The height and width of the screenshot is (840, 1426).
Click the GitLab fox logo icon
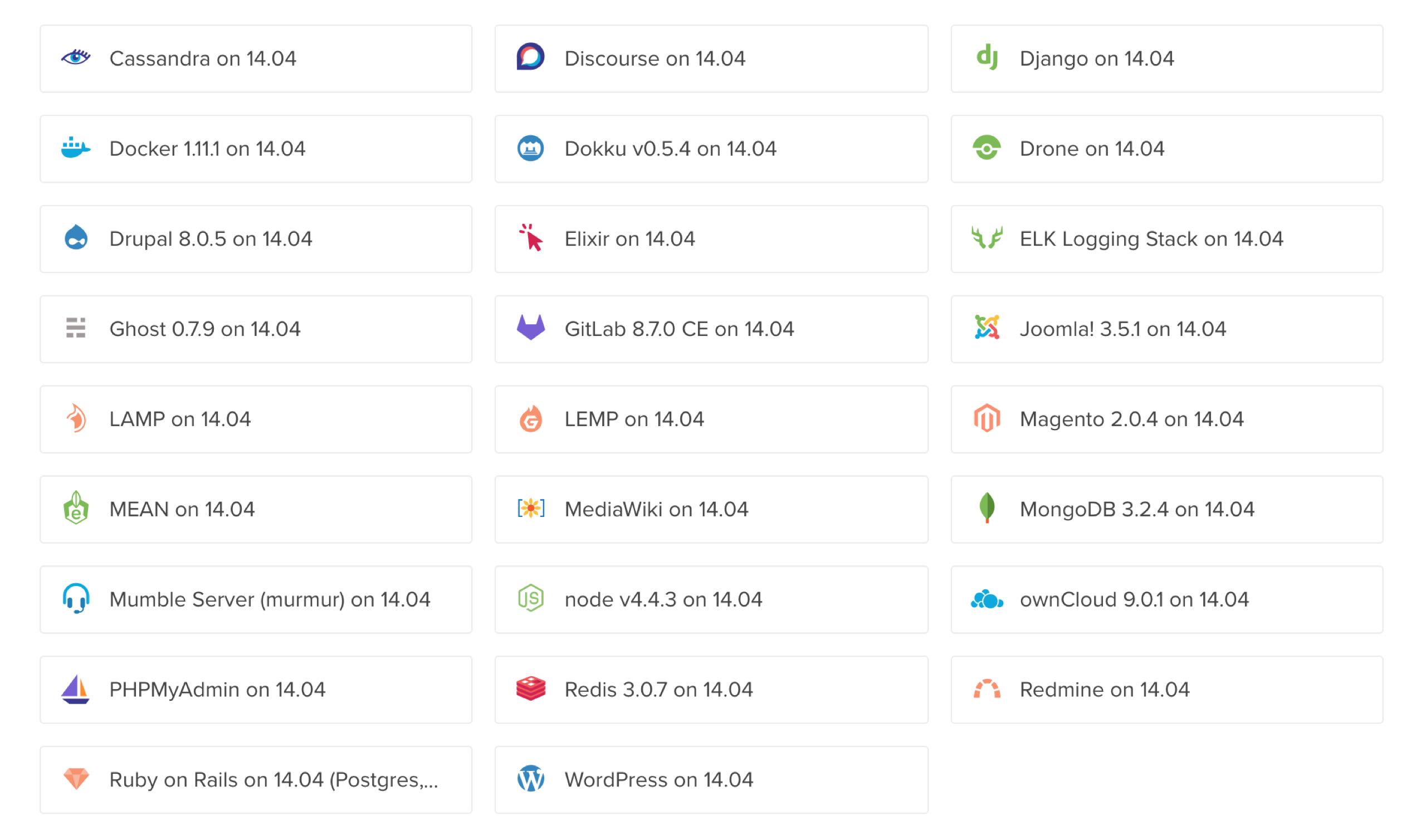[x=531, y=328]
